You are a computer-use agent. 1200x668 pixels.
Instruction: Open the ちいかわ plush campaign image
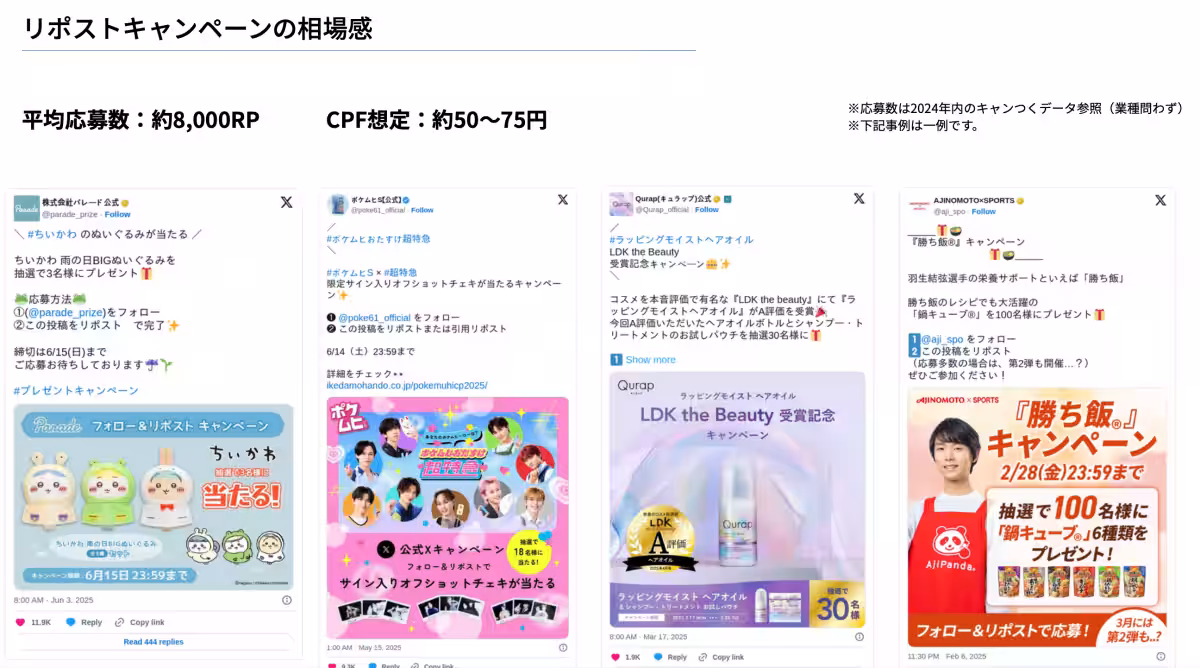(153, 497)
